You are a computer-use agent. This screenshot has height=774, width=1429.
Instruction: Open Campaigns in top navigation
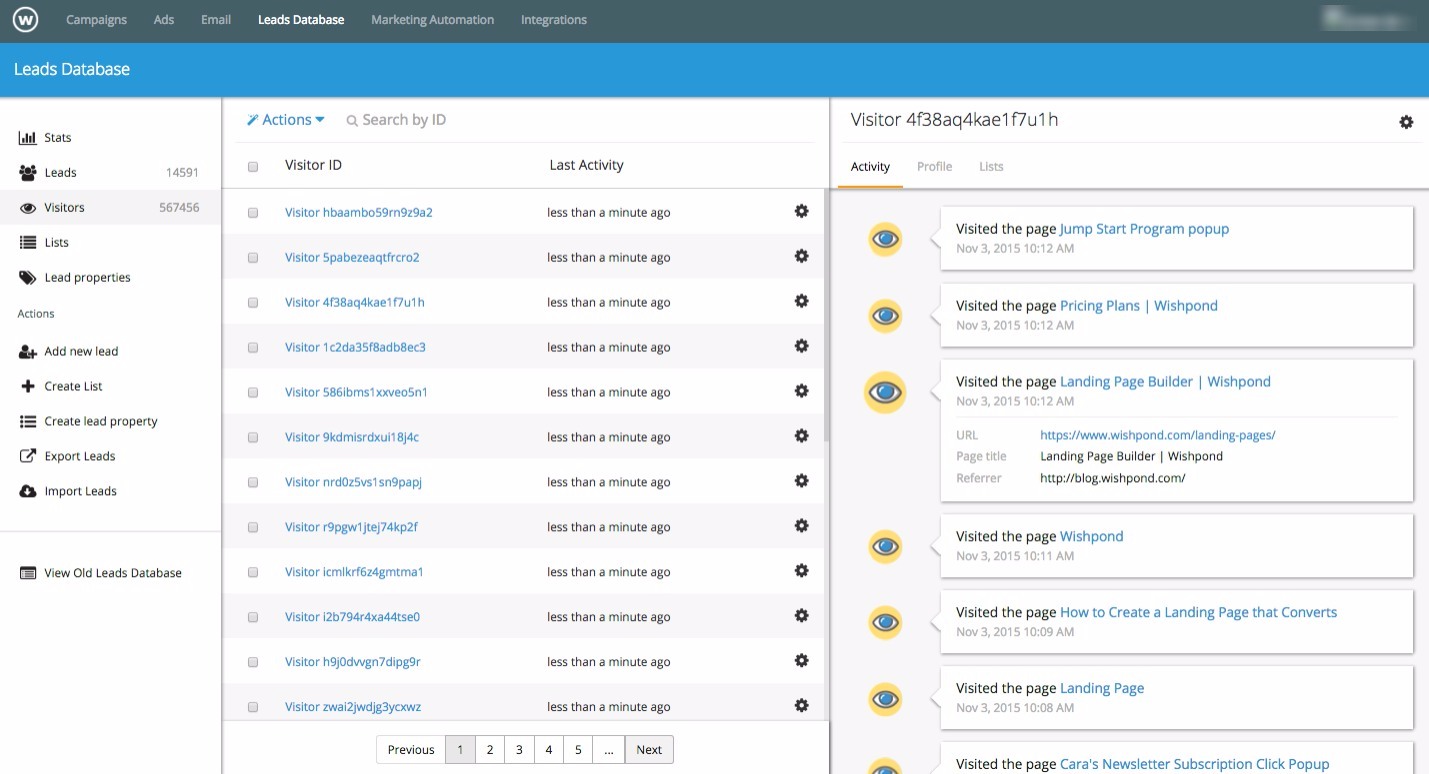point(96,20)
